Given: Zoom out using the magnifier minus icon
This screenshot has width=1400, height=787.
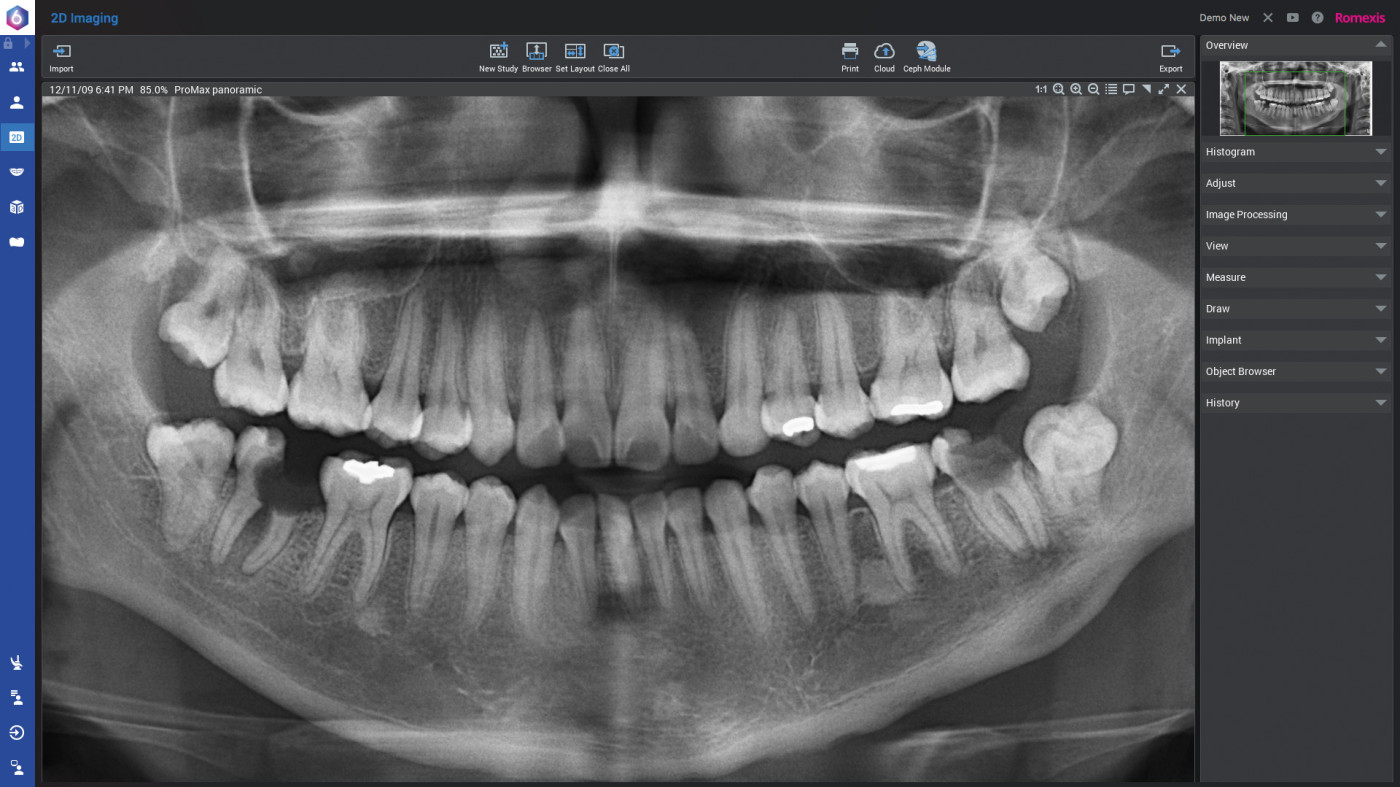Looking at the screenshot, I should (x=1094, y=89).
